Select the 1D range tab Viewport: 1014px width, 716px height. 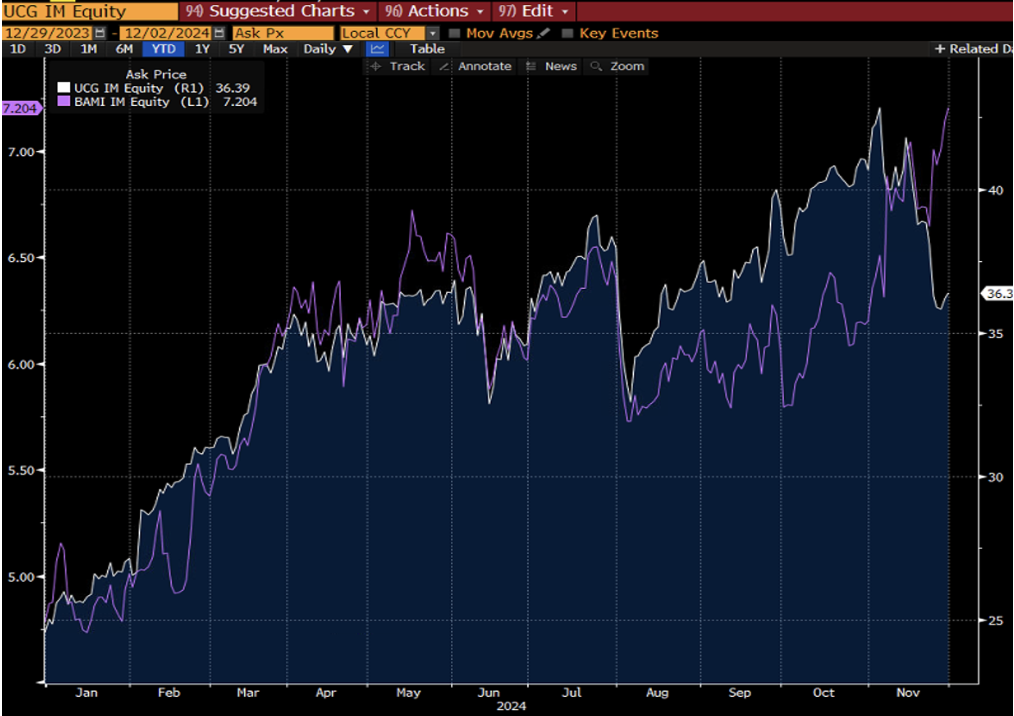[x=18, y=49]
